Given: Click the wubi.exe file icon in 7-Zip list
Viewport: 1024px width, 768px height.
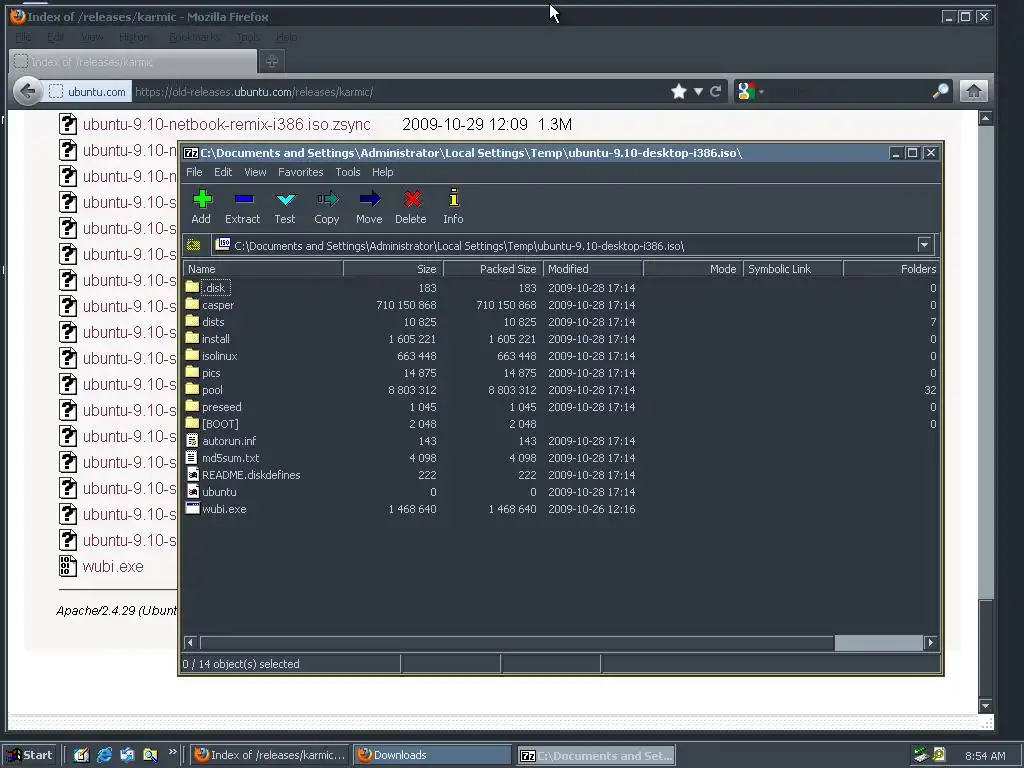Looking at the screenshot, I should [192, 508].
